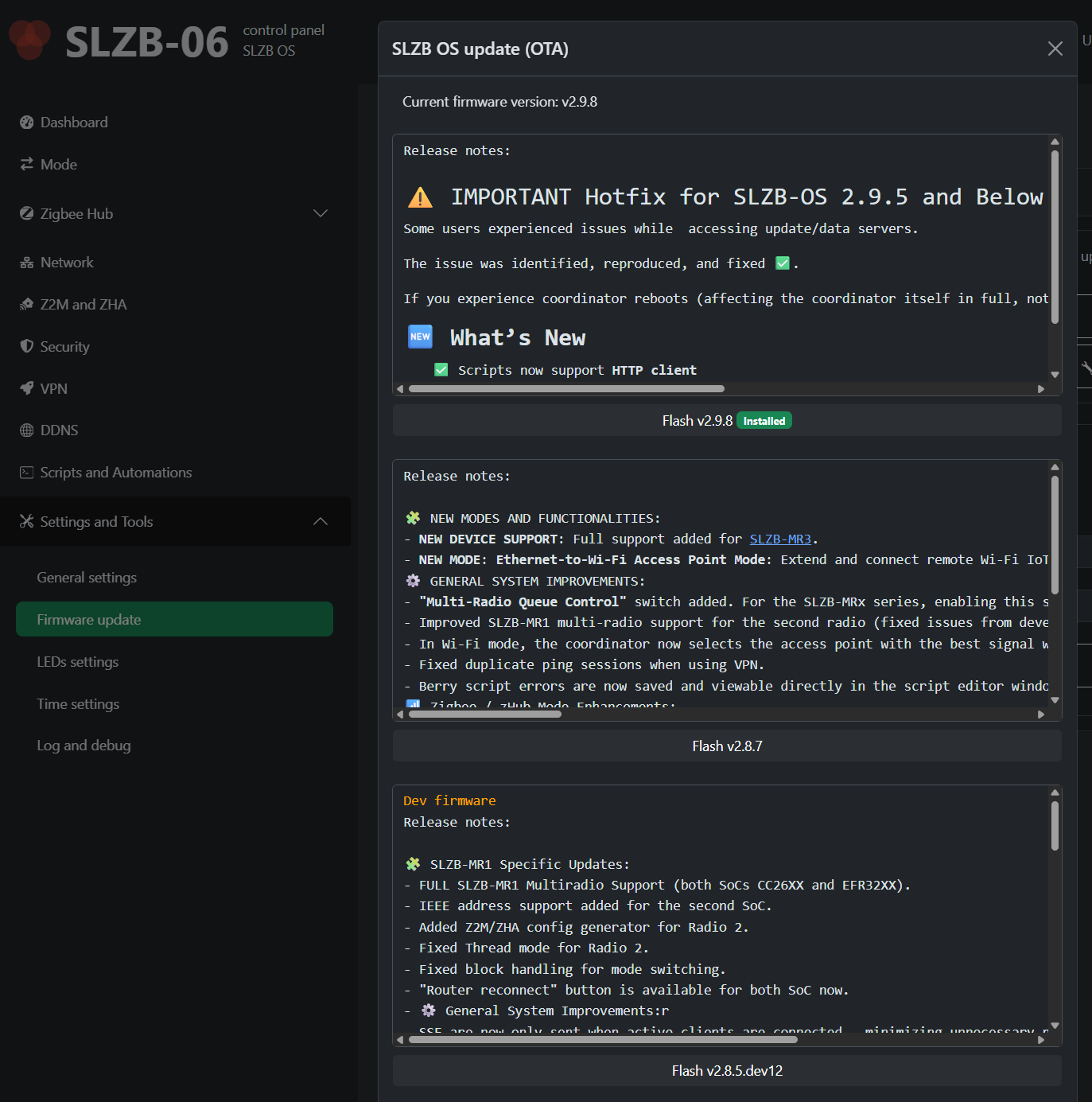Click the Zigbee Hub icon

[27, 213]
